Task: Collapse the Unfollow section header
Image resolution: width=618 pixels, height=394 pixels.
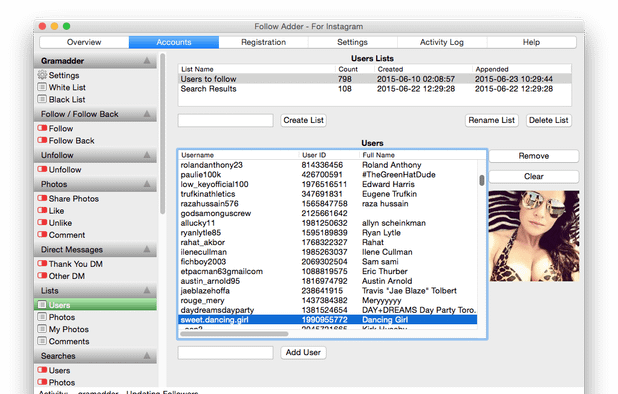Action: point(147,155)
